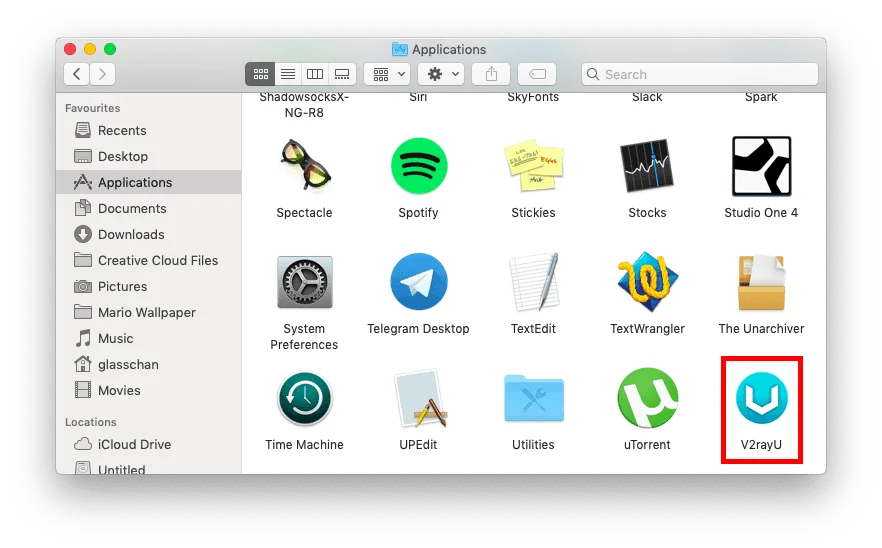Select Creative Cloud Files in sidebar
The image size is (882, 548).
click(157, 260)
